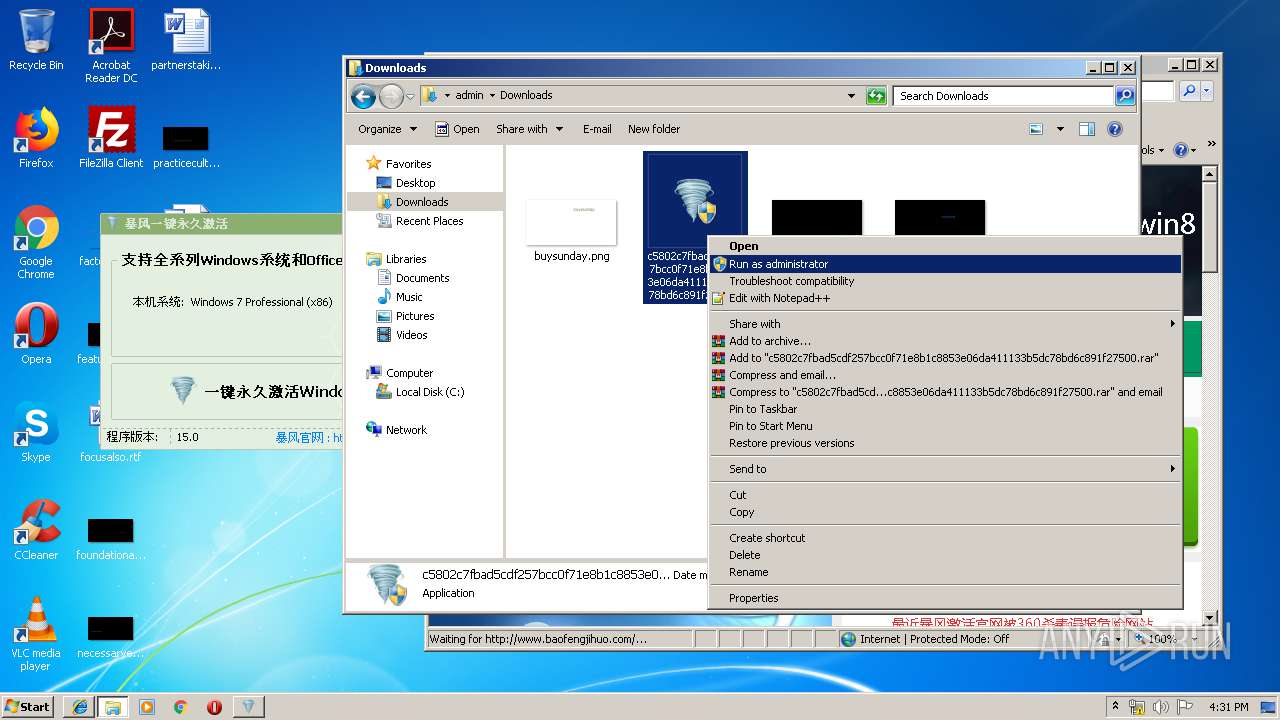Viewport: 1280px width, 720px height.
Task: Select Compress and email...
Action: tap(945, 375)
